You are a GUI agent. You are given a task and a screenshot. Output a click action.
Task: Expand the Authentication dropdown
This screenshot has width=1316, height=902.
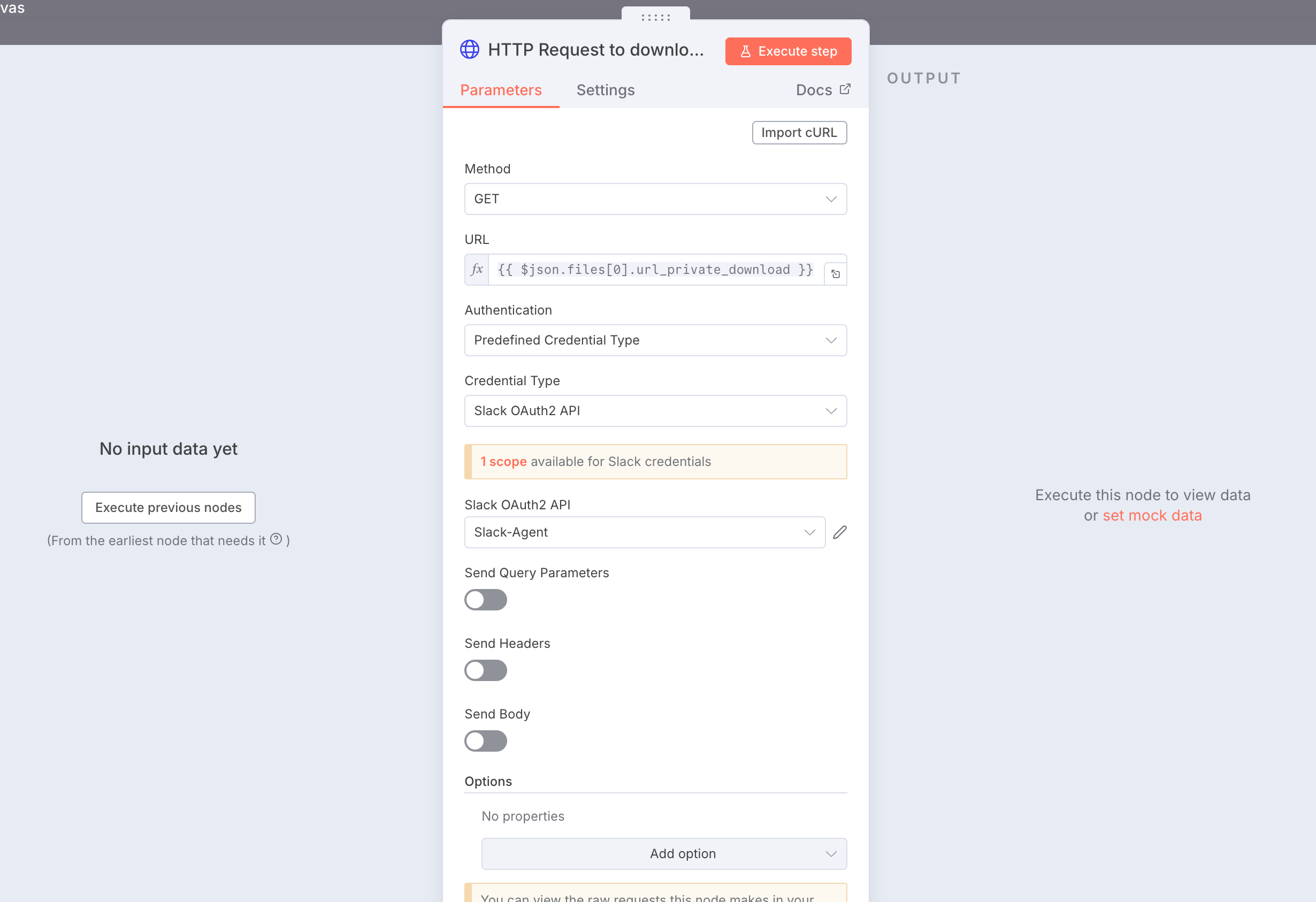coord(655,340)
